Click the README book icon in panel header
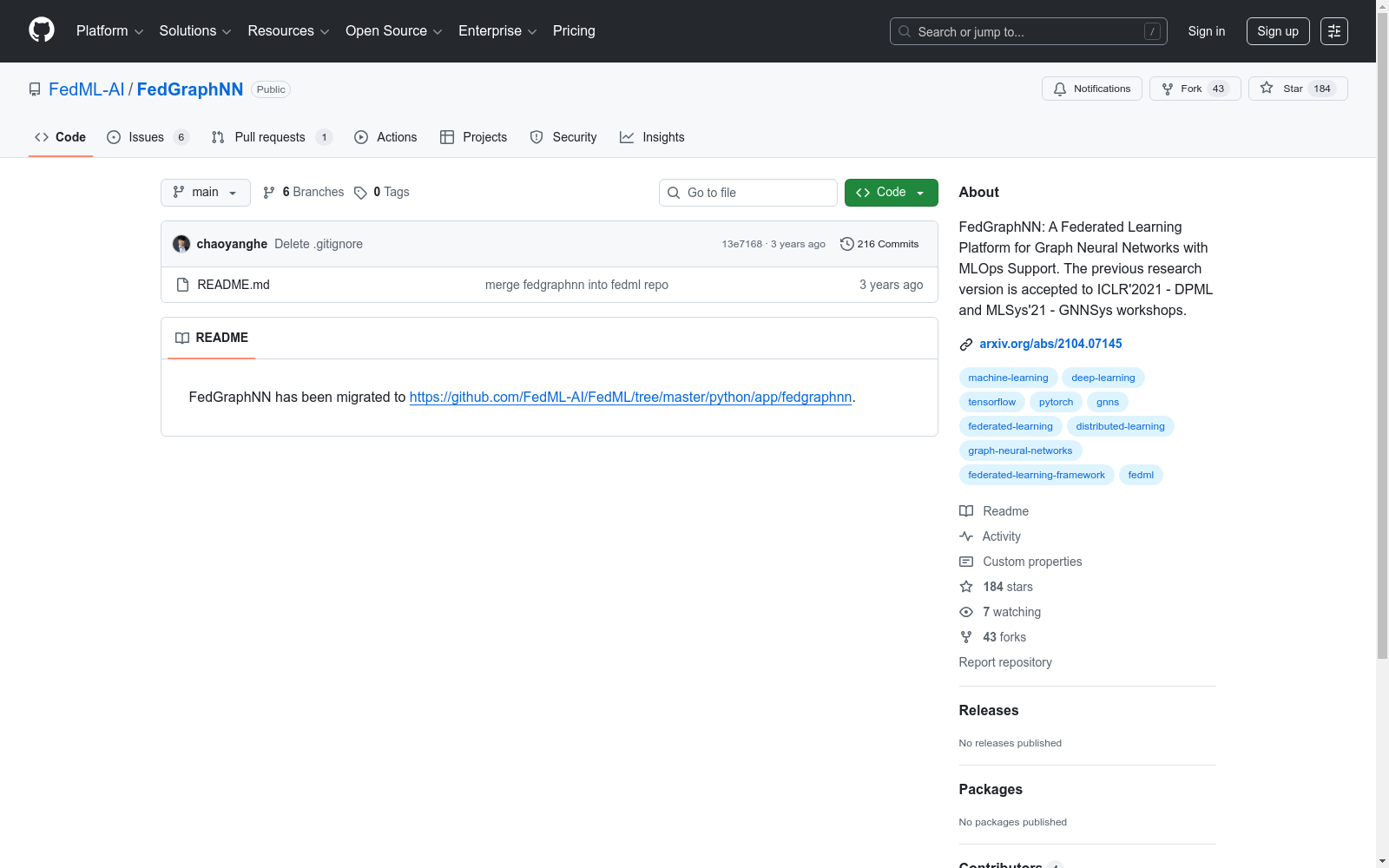This screenshot has width=1389, height=868. pos(182,338)
